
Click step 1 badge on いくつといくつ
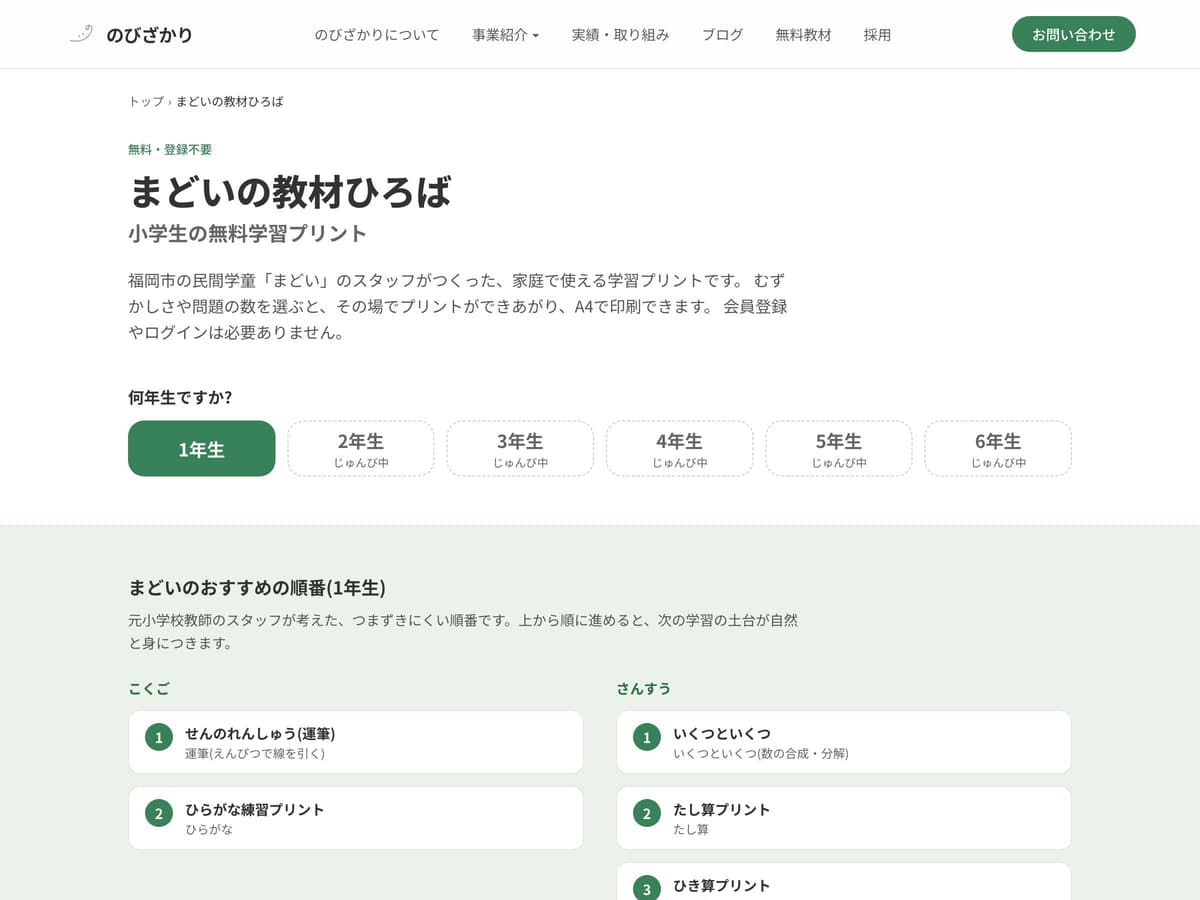pos(647,737)
